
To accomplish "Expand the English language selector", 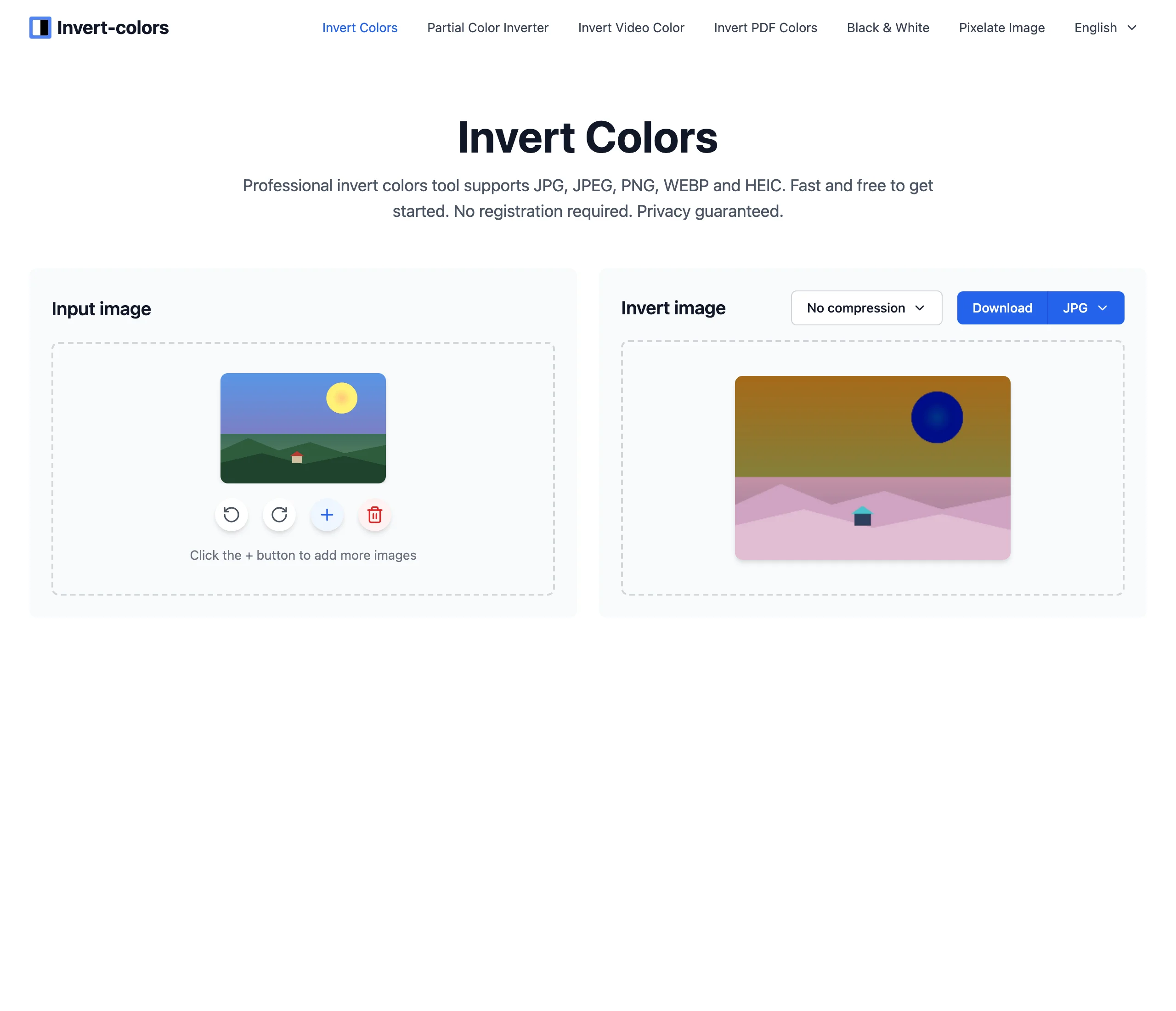I will pyautogui.click(x=1105, y=28).
